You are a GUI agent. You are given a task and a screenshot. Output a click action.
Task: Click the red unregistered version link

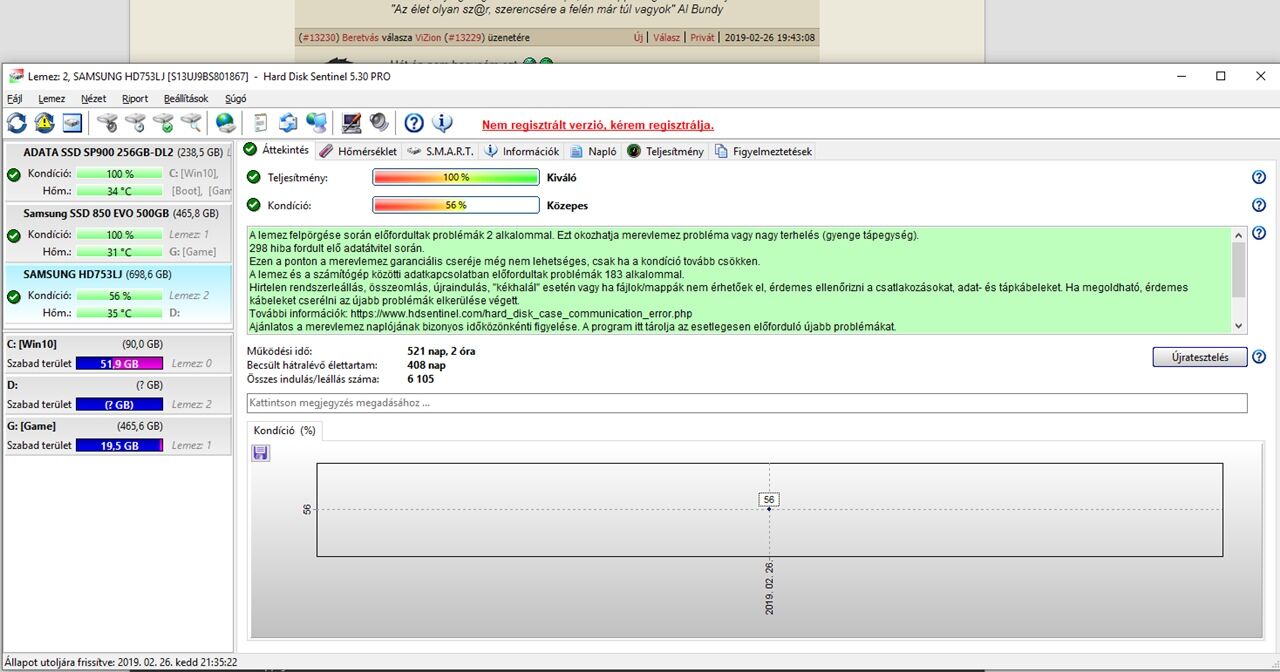(x=598, y=125)
